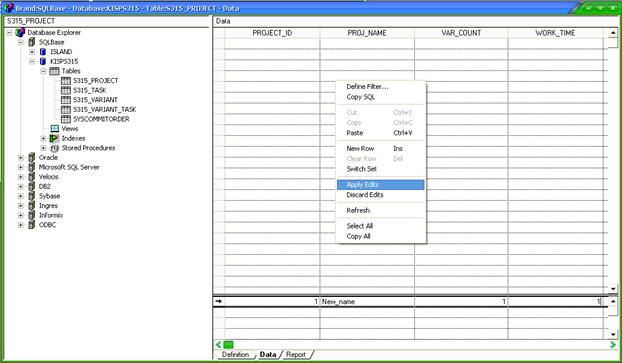This screenshot has width=622, height=363.
Task: Click the SYSCOMMITORDER table icon
Action: 66,119
